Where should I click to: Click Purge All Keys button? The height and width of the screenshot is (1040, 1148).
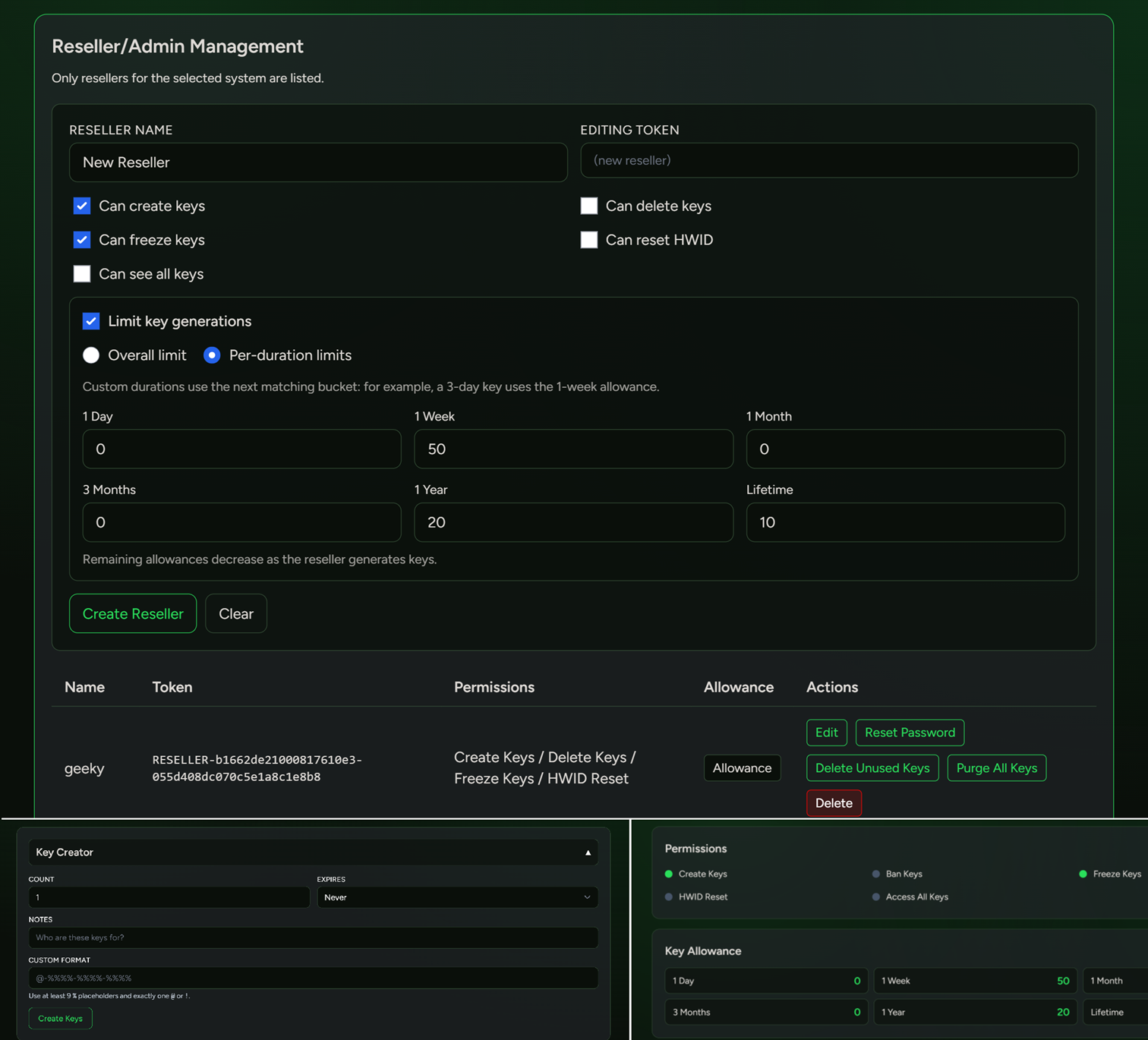pyautogui.click(x=997, y=768)
